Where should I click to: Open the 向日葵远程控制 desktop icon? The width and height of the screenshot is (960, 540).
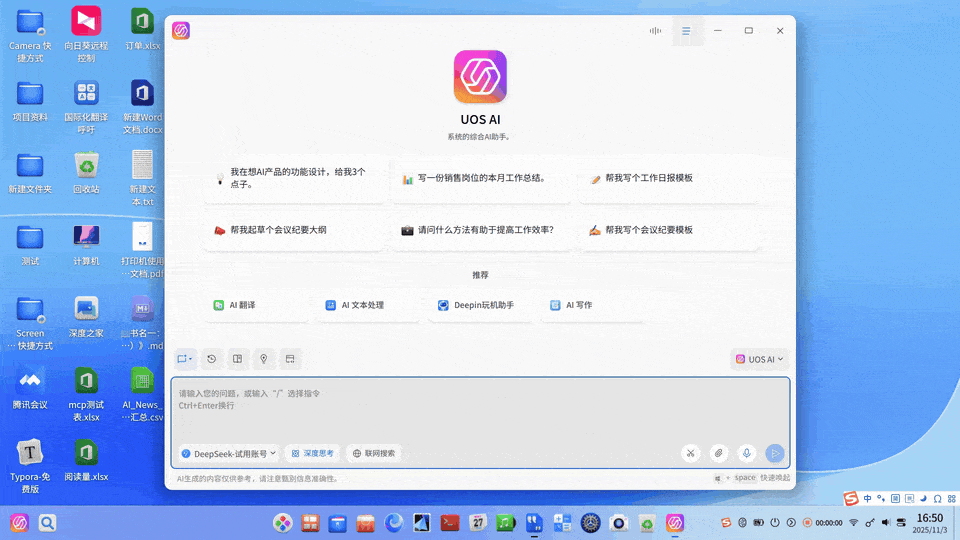click(x=86, y=34)
